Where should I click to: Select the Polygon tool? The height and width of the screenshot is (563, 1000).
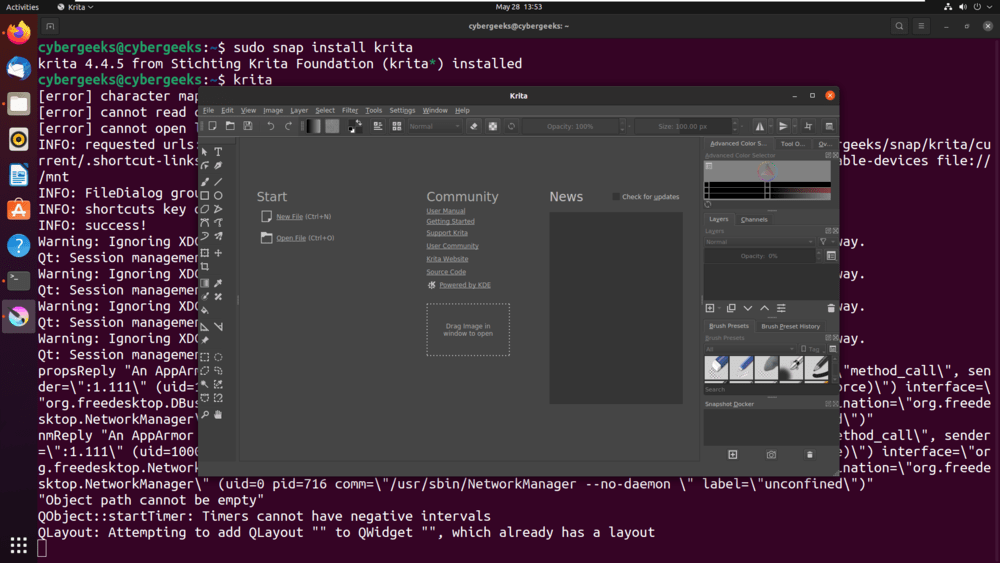[x=205, y=209]
